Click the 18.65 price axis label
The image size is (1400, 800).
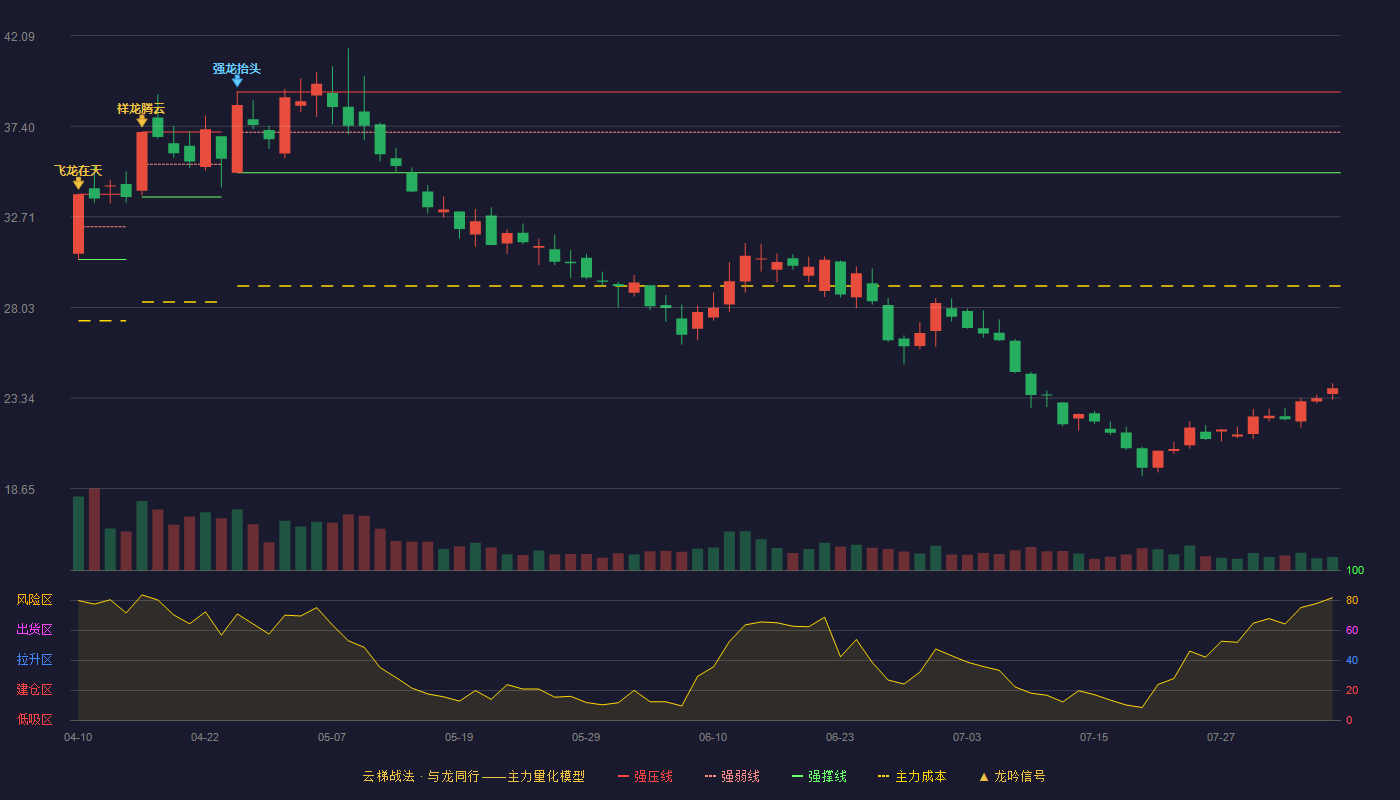coord(19,489)
